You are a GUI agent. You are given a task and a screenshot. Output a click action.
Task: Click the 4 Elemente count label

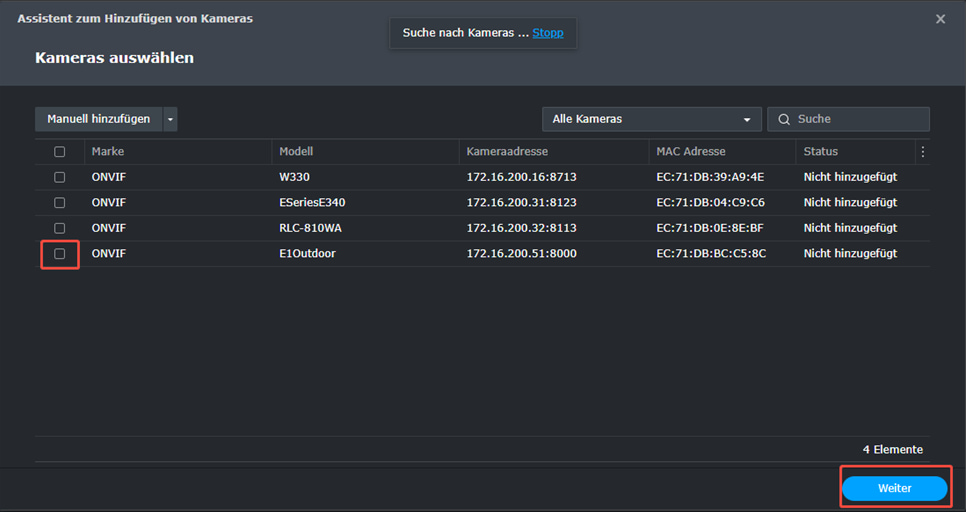(x=893, y=450)
